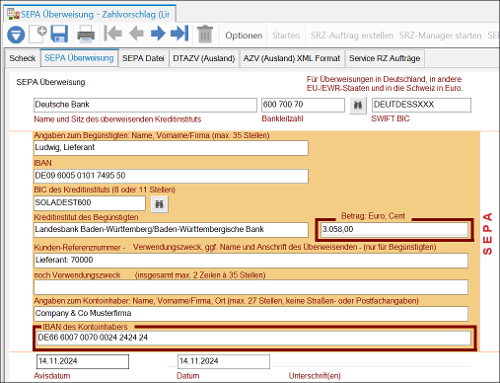Switch to Service RZ Aufträge tab
Image resolution: width=500 pixels, height=383 pixels.
[384, 58]
